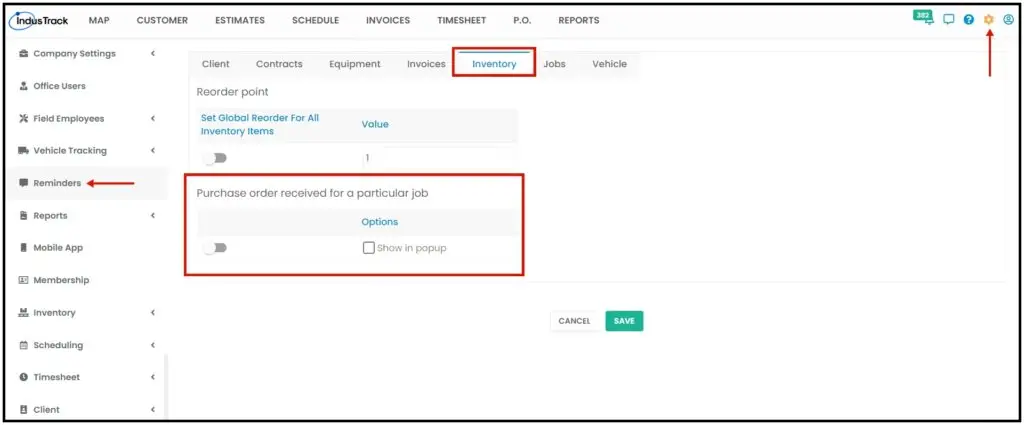Expand sidebar Client chevron
The image size is (1024, 425).
(153, 409)
